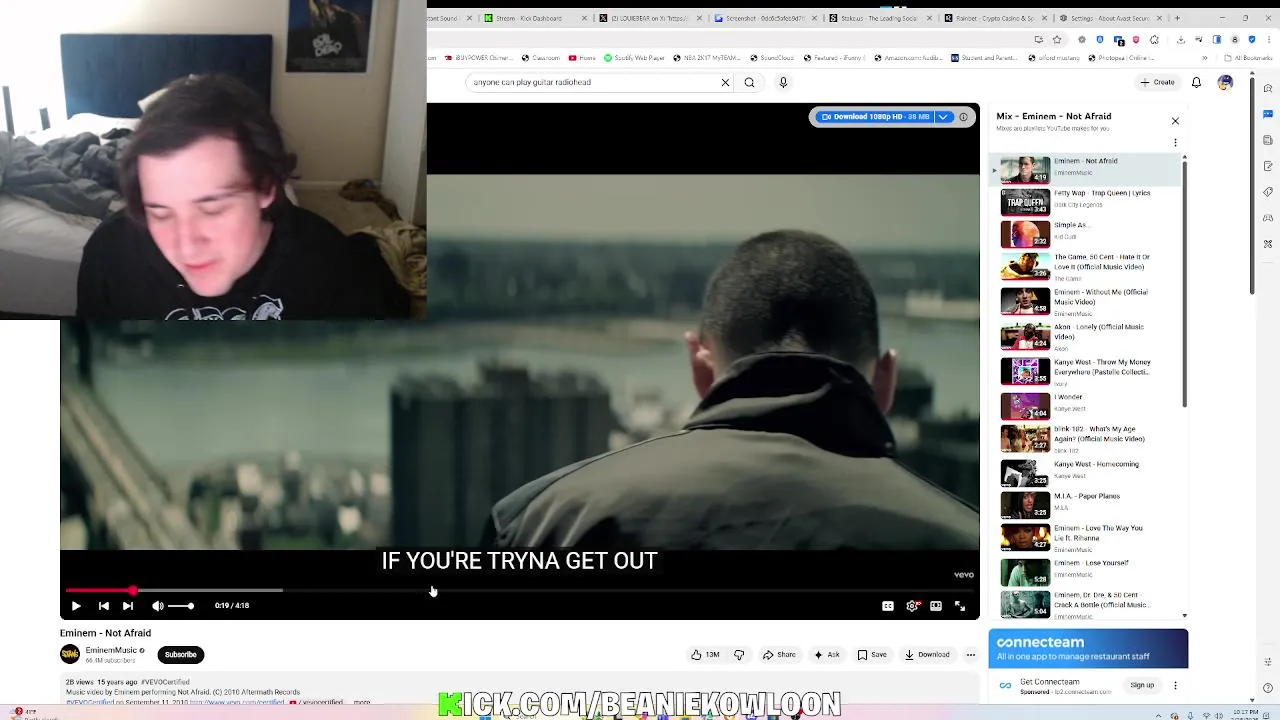Screen dimensions: 1280x720
Task: Skip to next video in player
Action: pyautogui.click(x=128, y=605)
